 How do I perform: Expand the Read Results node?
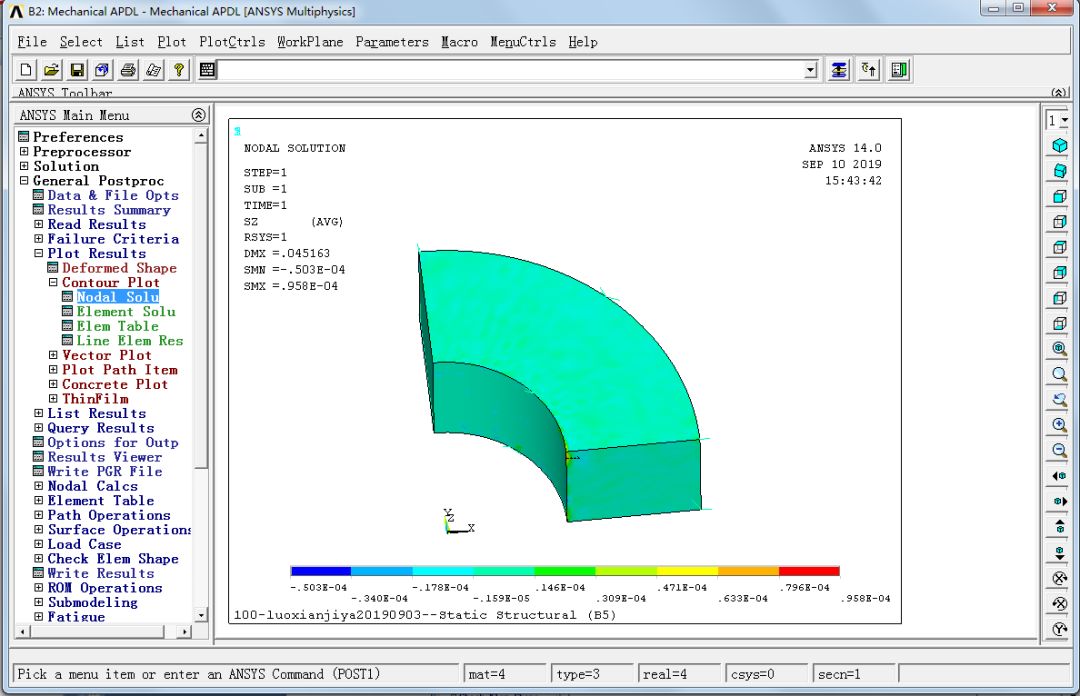[x=39, y=224]
